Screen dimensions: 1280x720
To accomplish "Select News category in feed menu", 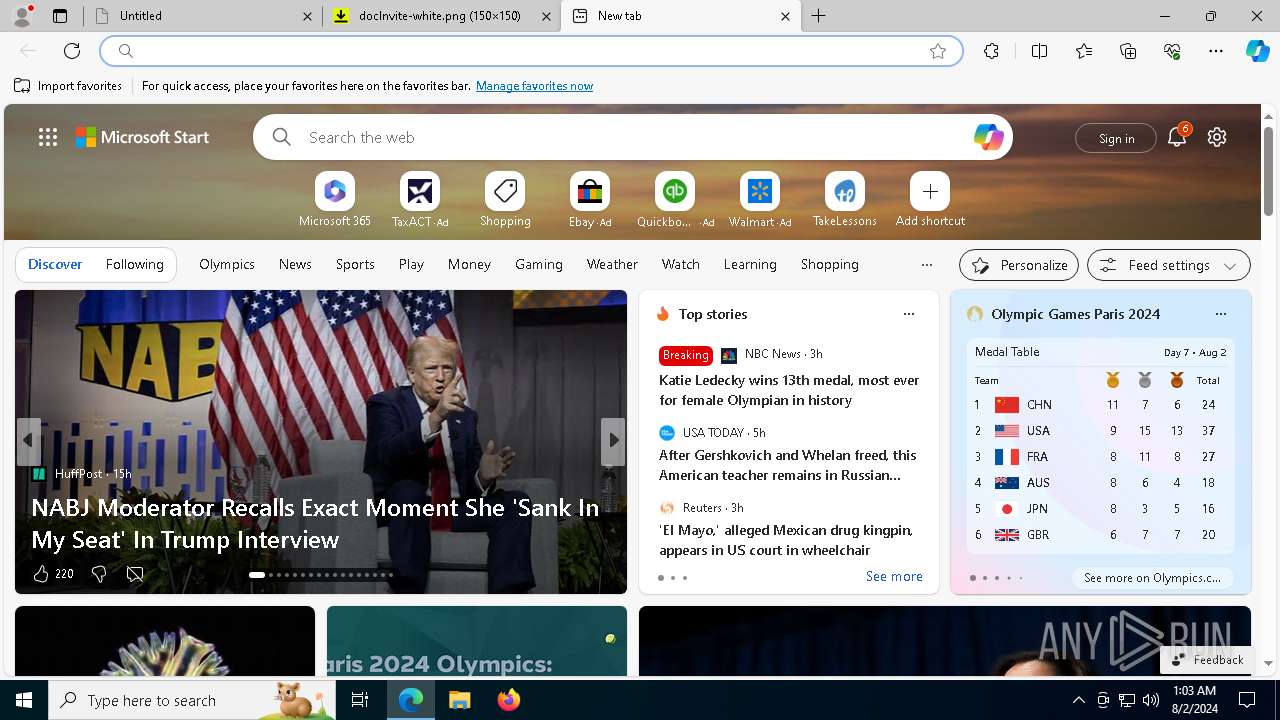I will [x=295, y=264].
